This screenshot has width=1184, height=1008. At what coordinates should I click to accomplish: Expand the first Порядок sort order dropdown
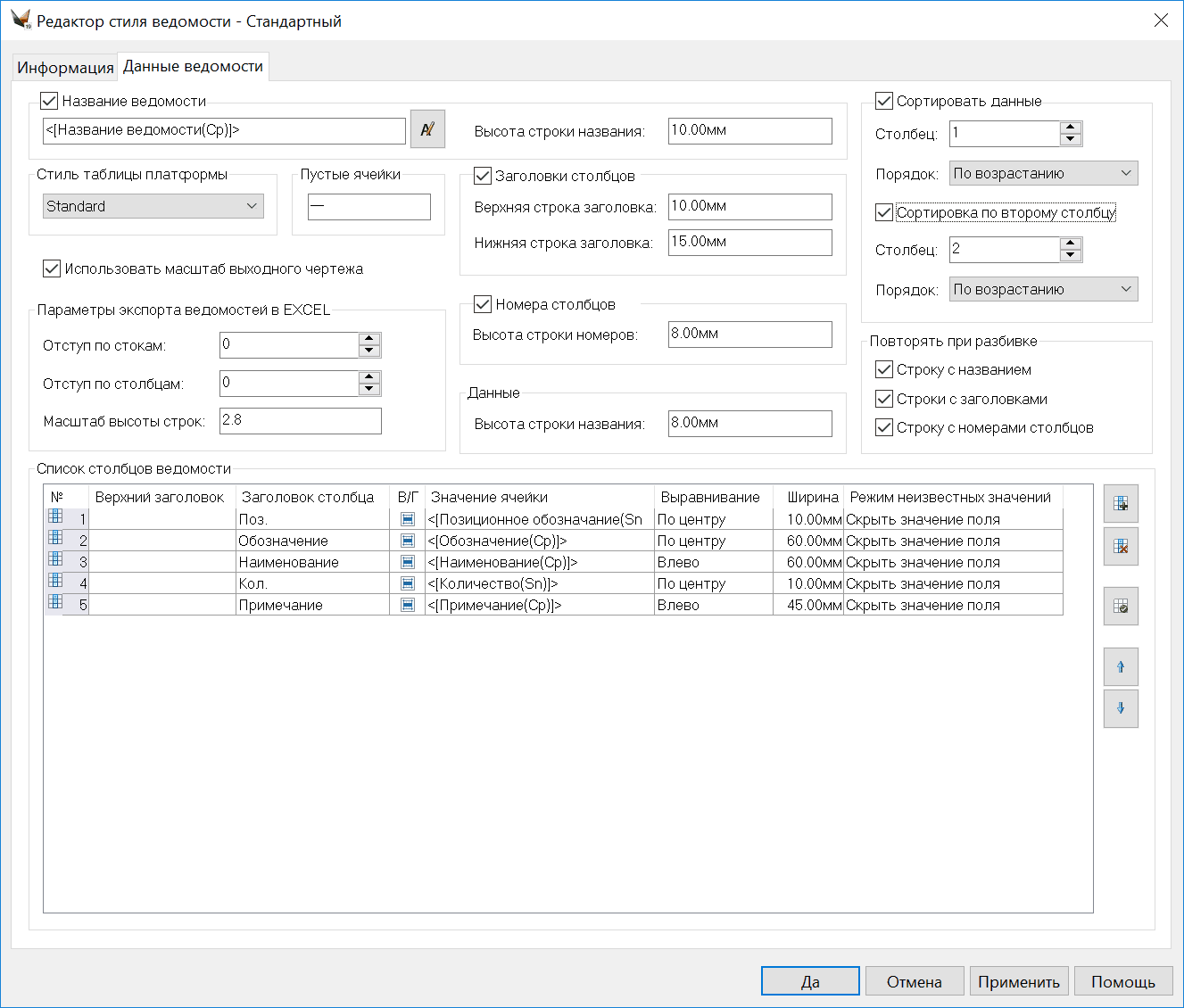[1043, 173]
